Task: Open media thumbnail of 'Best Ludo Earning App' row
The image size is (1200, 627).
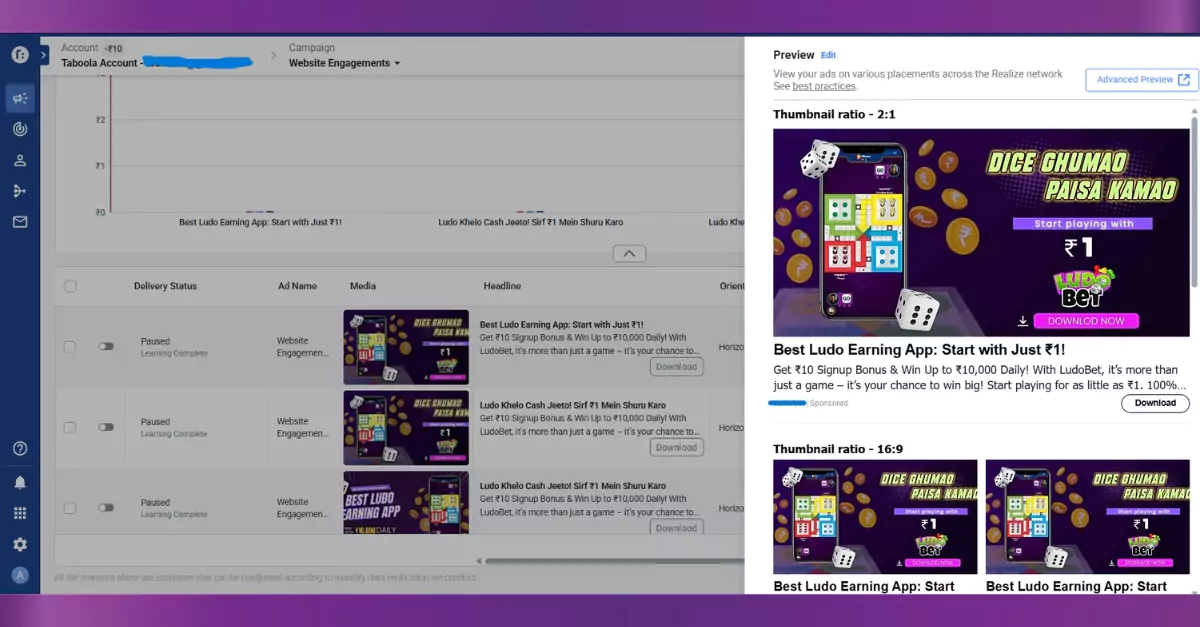Action: pyautogui.click(x=406, y=347)
